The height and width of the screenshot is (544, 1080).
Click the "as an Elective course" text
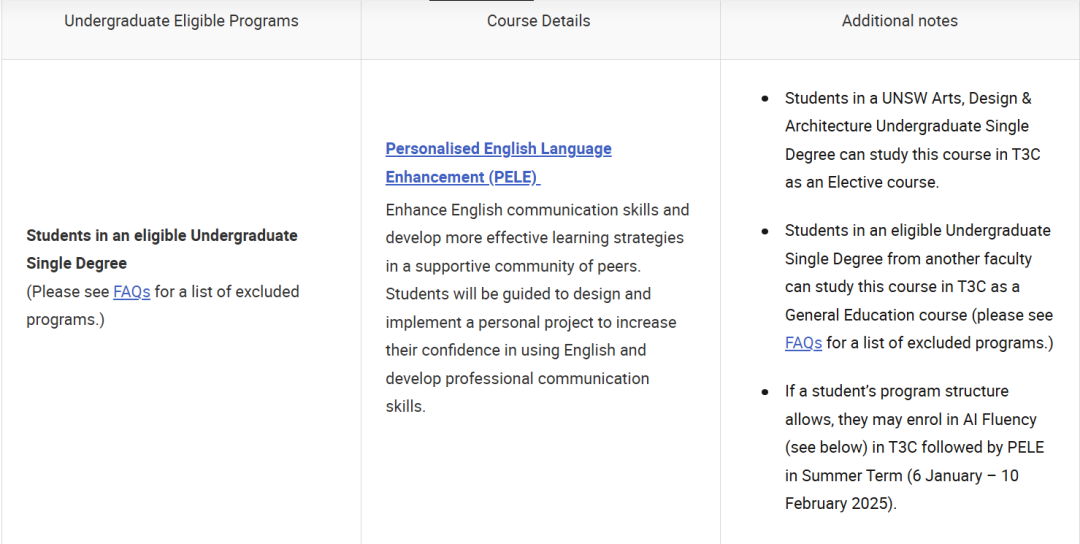pos(862,183)
